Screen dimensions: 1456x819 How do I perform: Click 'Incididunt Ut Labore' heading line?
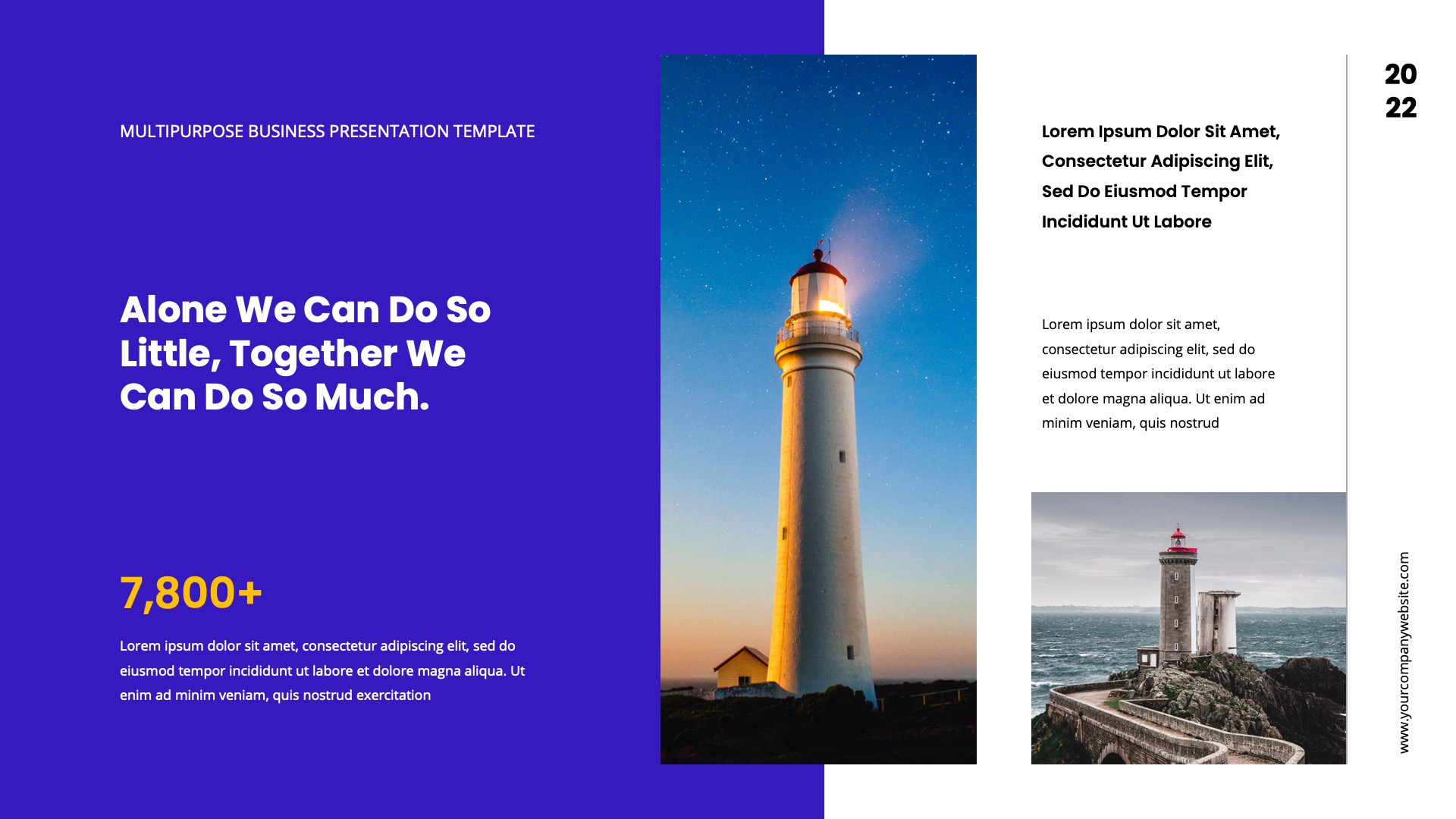1126,221
